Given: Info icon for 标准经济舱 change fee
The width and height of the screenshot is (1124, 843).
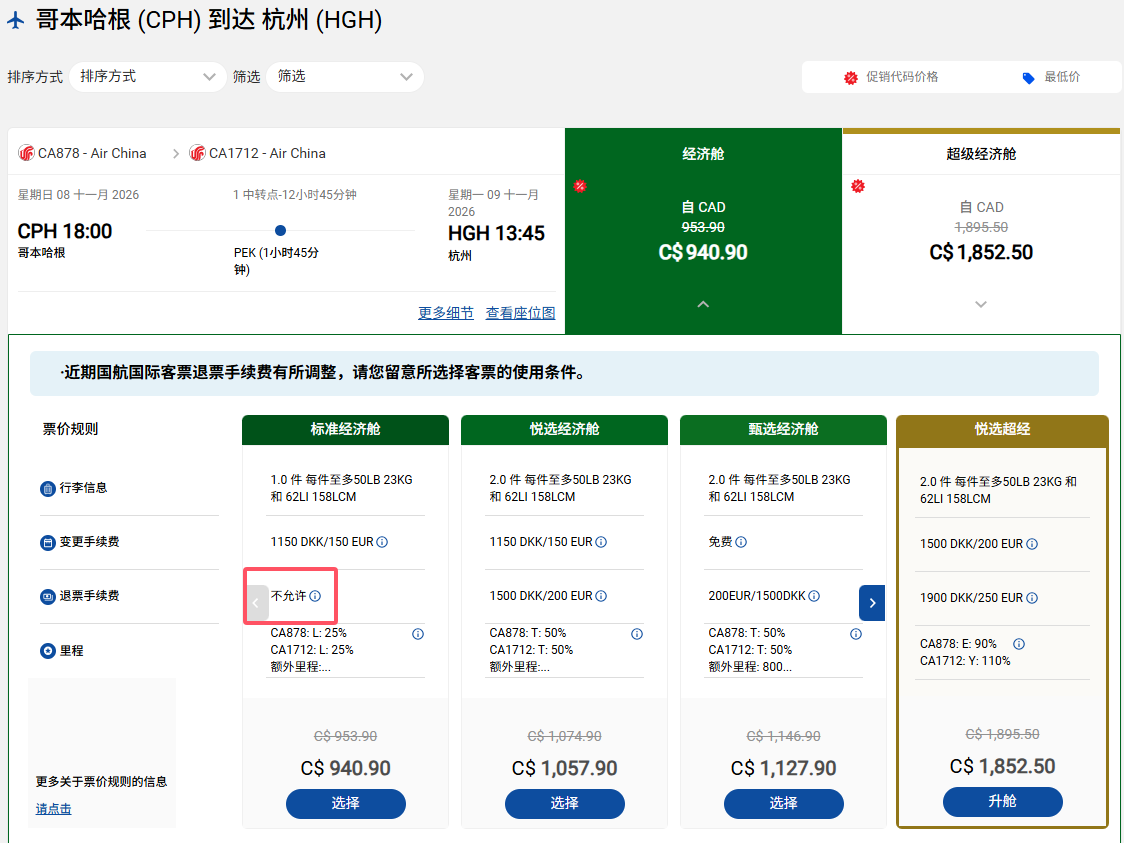Looking at the screenshot, I should click(x=382, y=542).
